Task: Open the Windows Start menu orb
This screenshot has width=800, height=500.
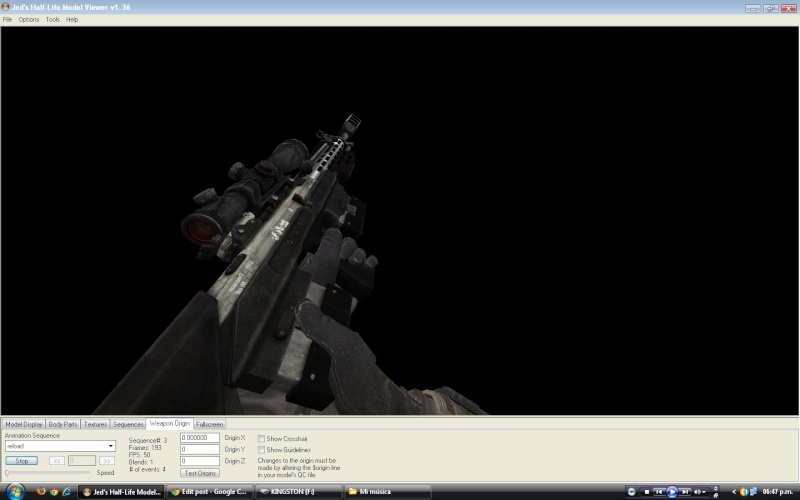Action: tap(15, 492)
